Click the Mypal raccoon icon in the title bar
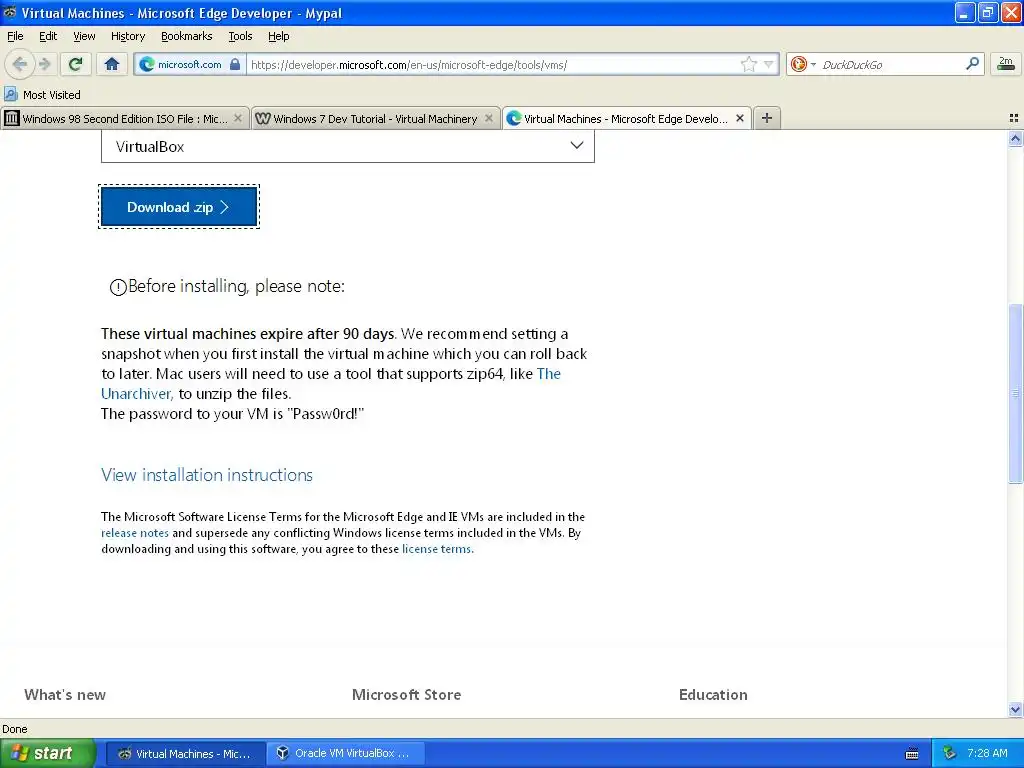The width and height of the screenshot is (1024, 768). click(10, 12)
